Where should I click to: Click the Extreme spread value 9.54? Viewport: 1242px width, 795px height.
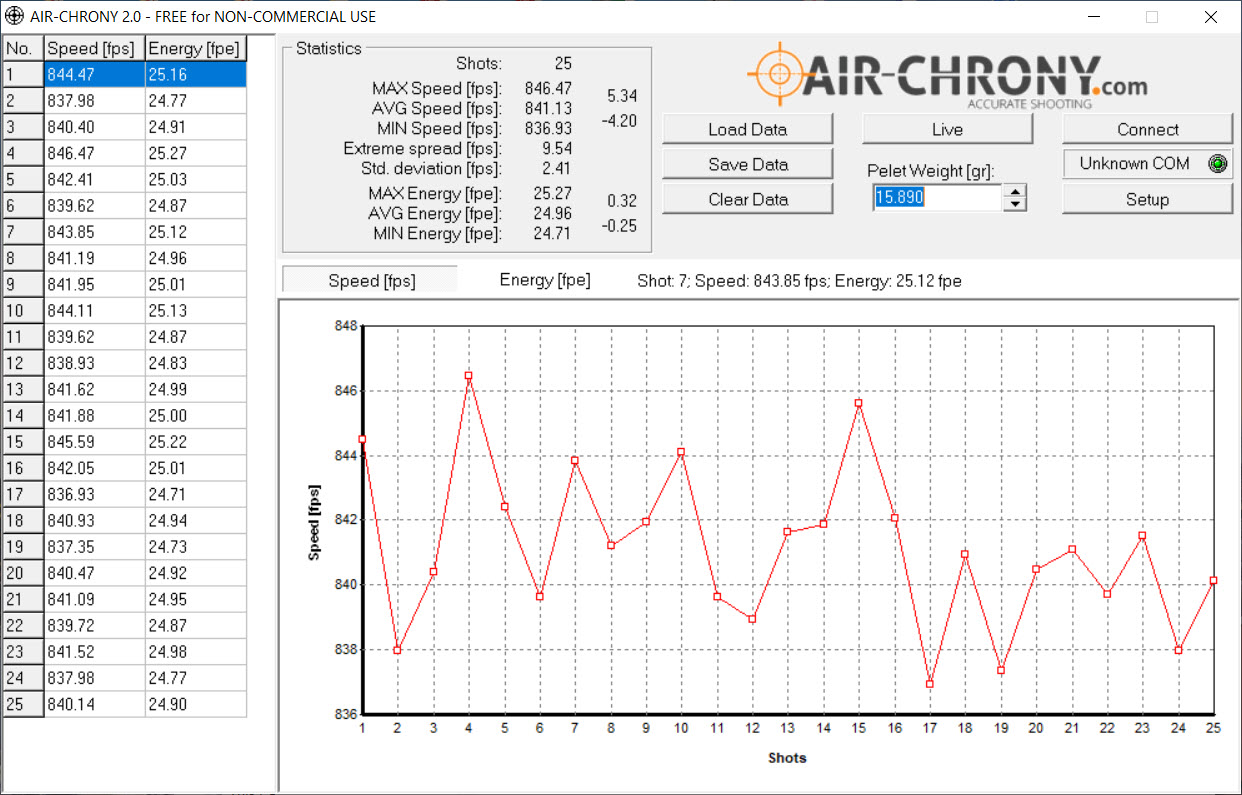tap(555, 148)
